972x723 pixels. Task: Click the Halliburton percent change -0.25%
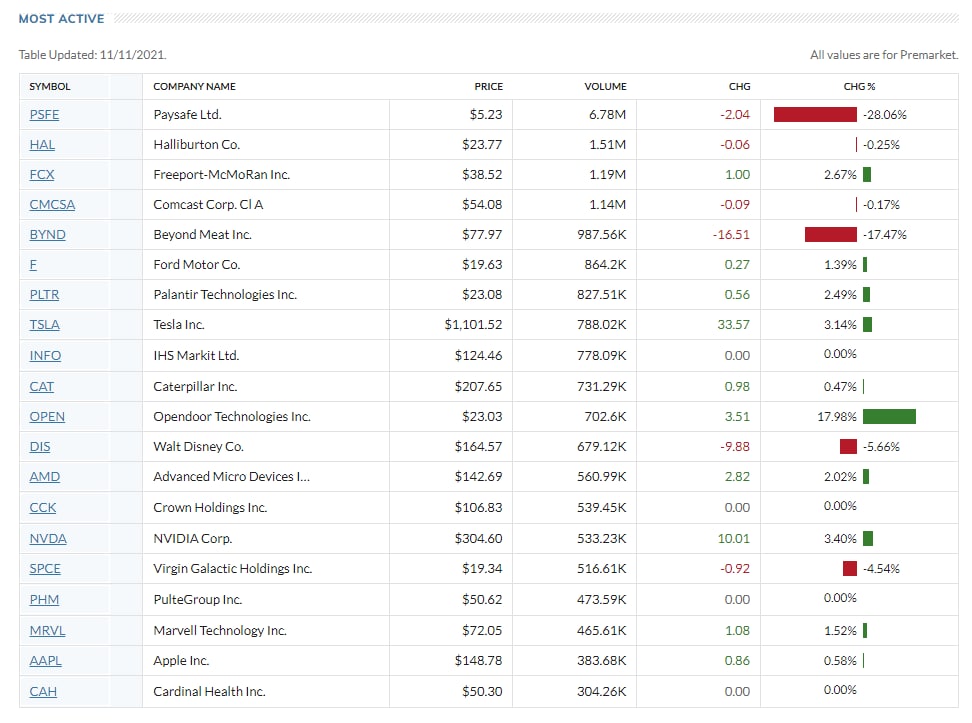click(x=881, y=144)
